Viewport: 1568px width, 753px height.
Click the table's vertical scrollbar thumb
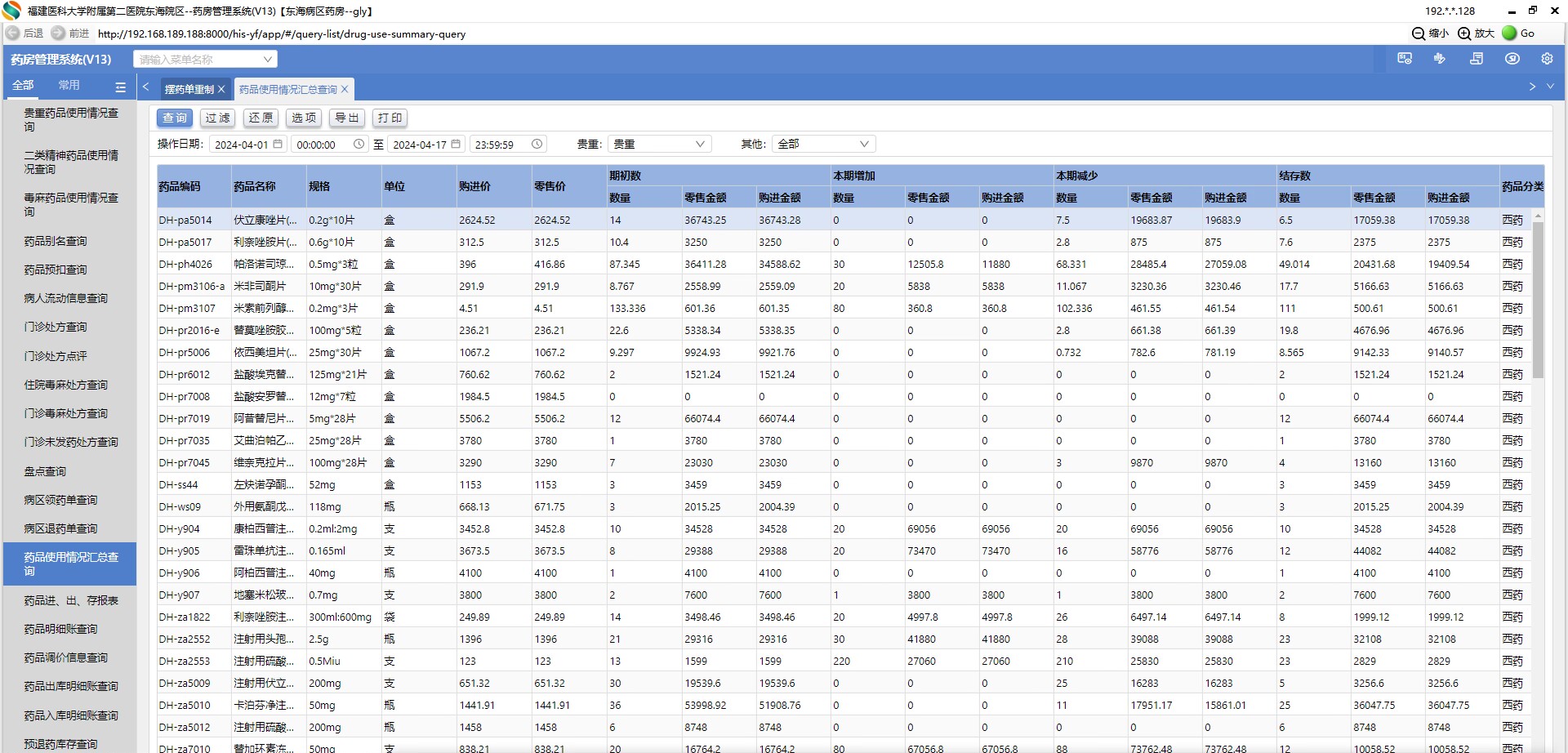pyautogui.click(x=1538, y=298)
